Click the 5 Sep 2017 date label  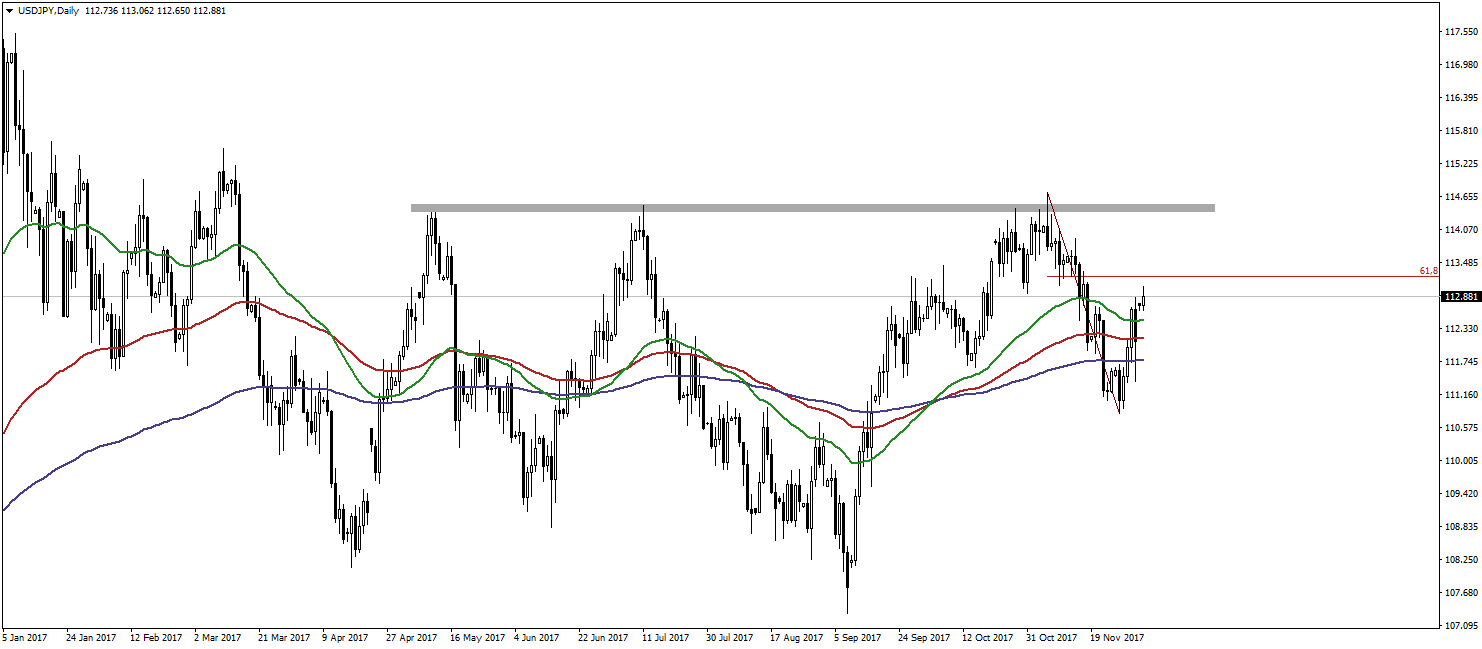859,637
